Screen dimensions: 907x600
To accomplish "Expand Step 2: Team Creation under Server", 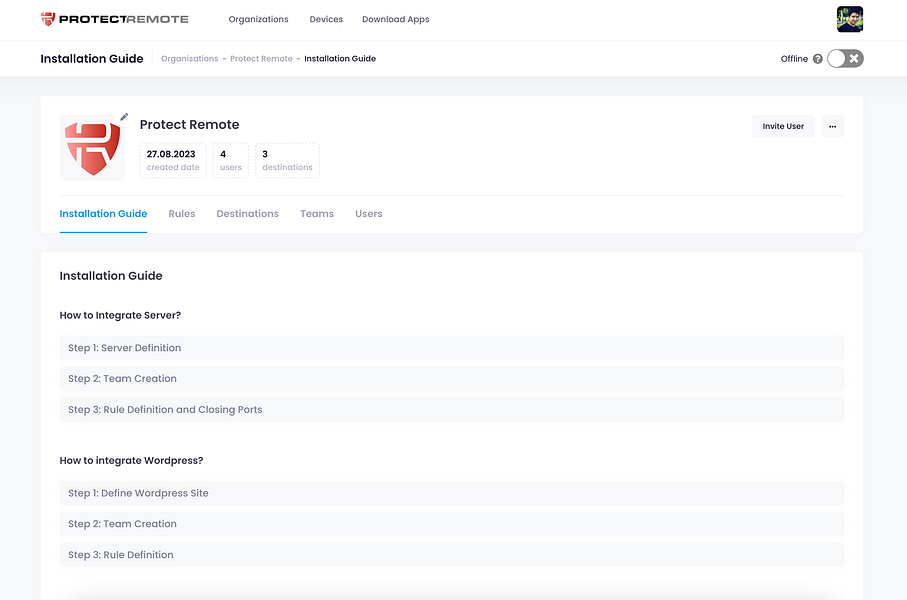I will pyautogui.click(x=452, y=378).
